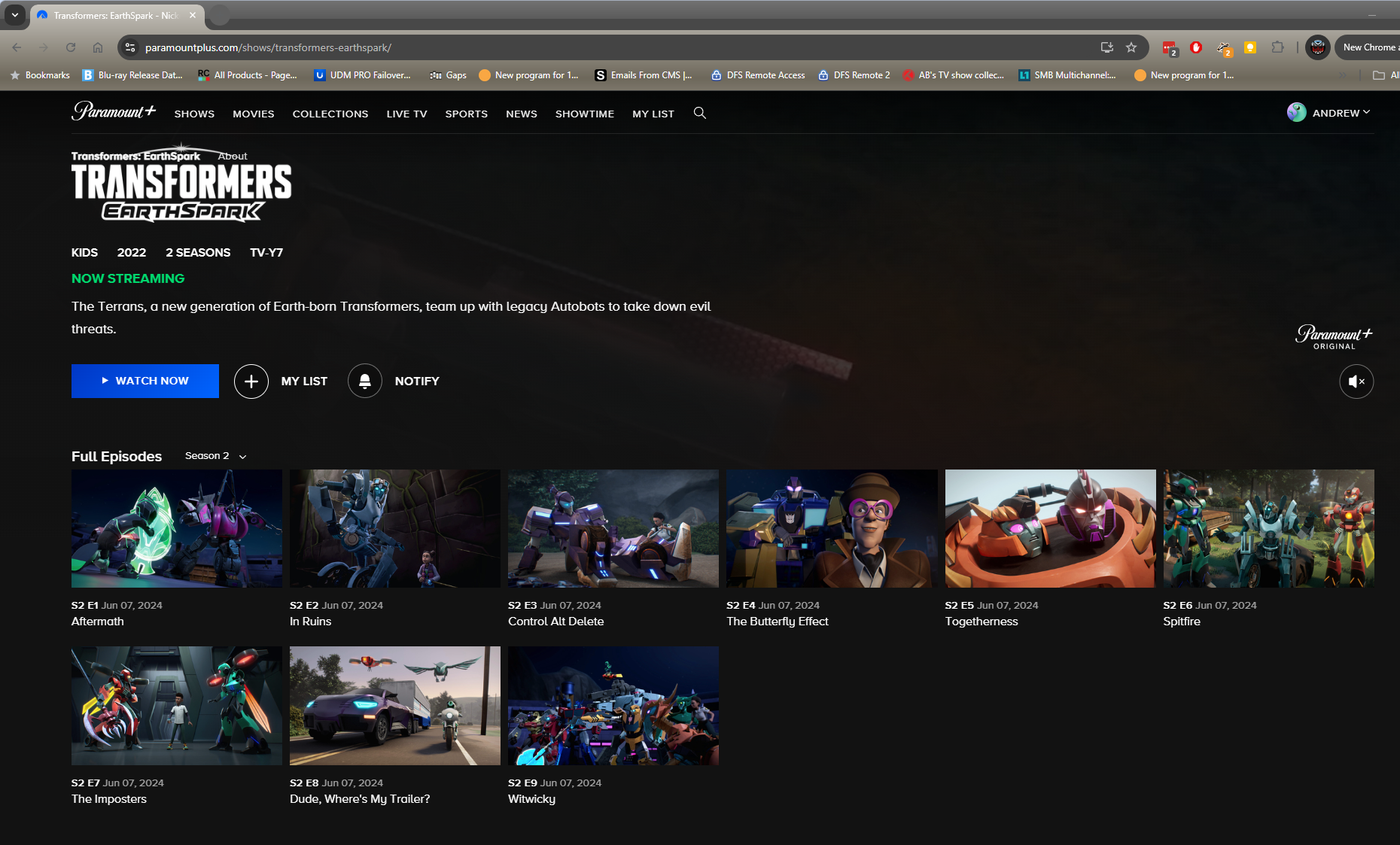Open the Chrome extensions puzzle icon

click(1277, 47)
